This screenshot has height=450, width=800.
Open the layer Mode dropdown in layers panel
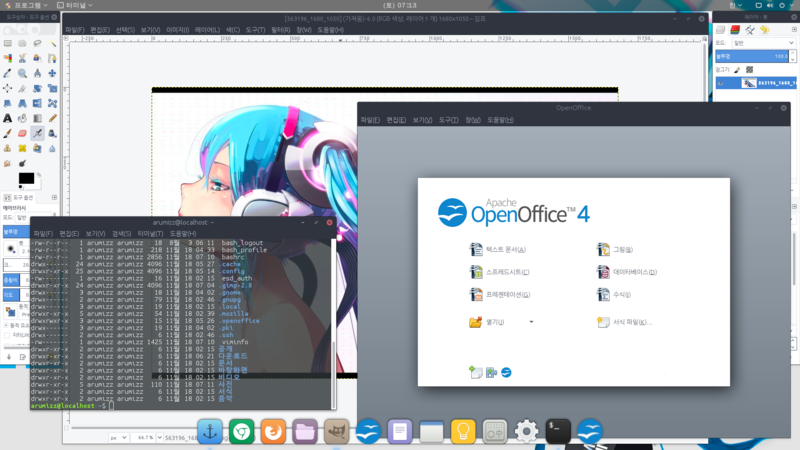point(763,43)
